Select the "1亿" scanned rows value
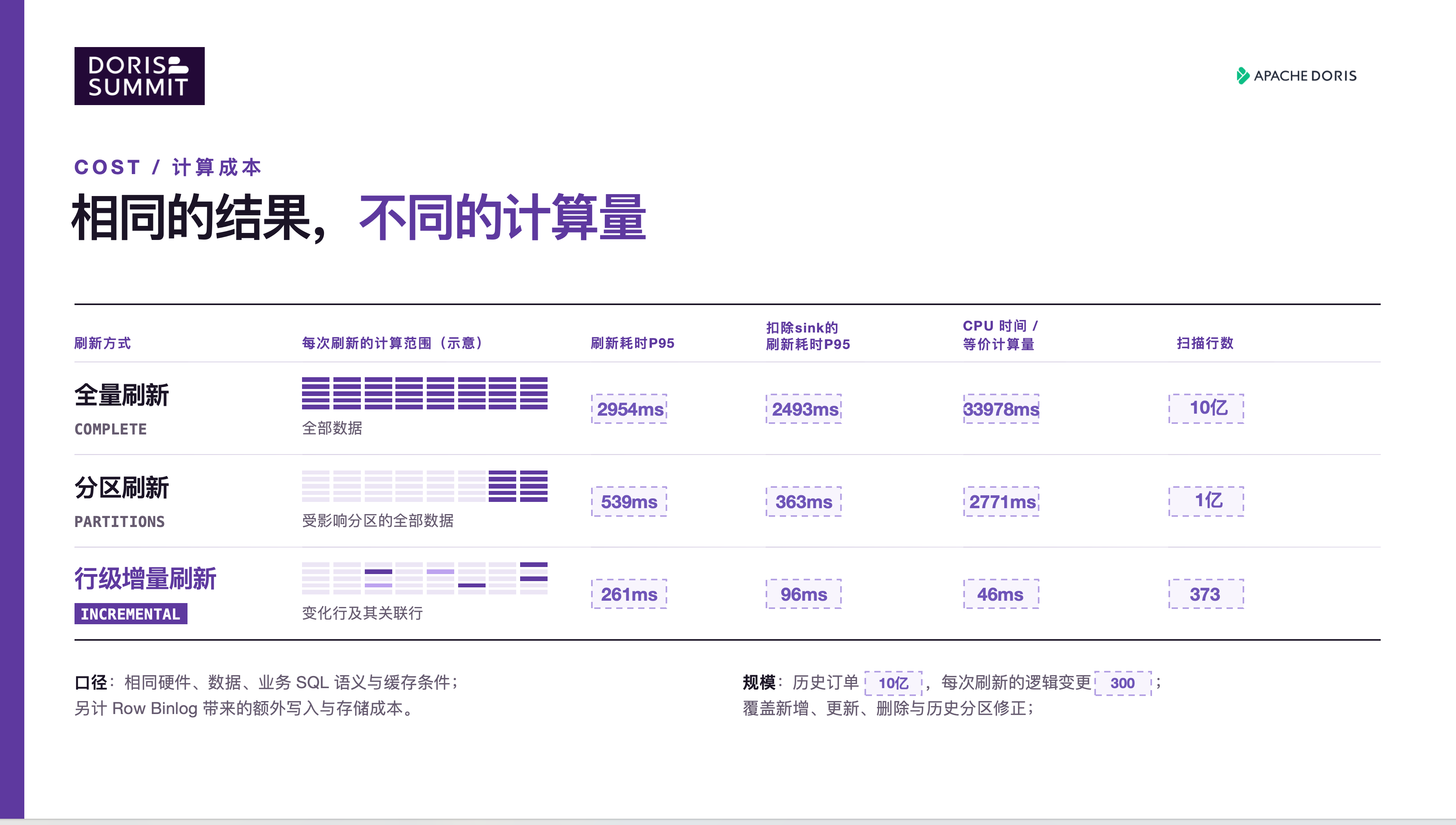The height and width of the screenshot is (825, 1456). coord(1206,501)
